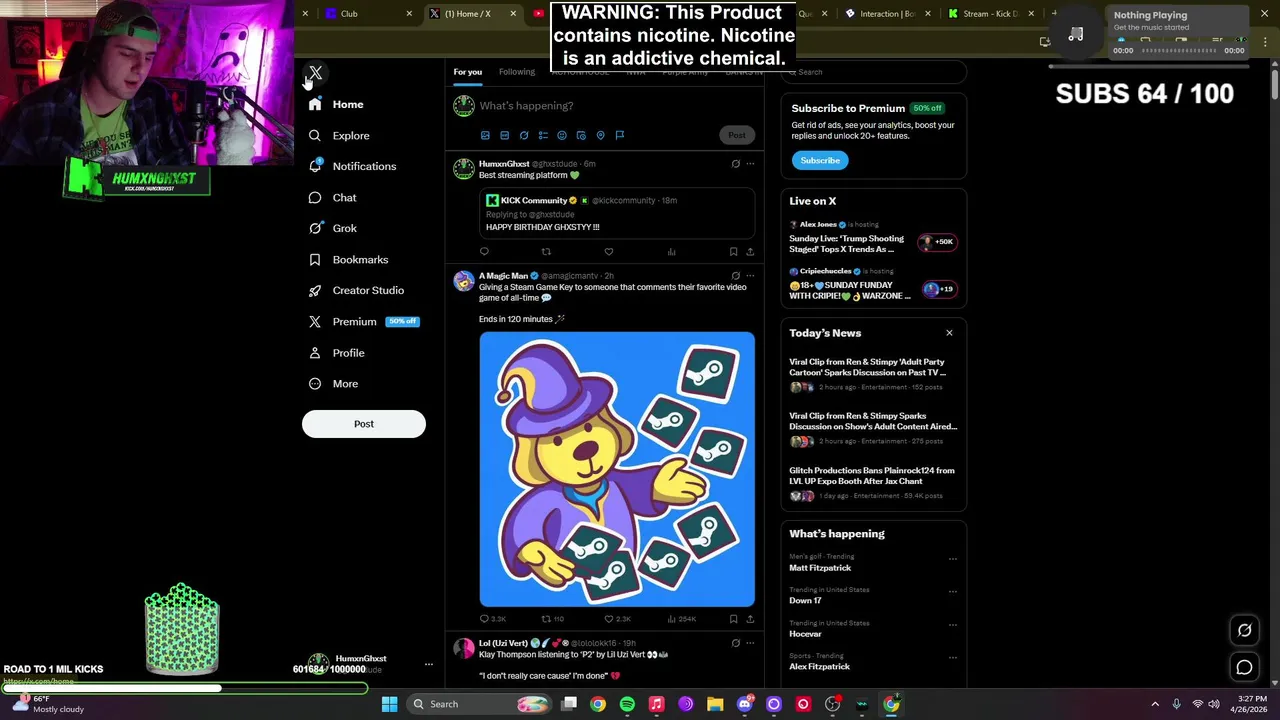Viewport: 1280px width, 720px height.
Task: Add a poll in the post composer
Action: (x=543, y=135)
